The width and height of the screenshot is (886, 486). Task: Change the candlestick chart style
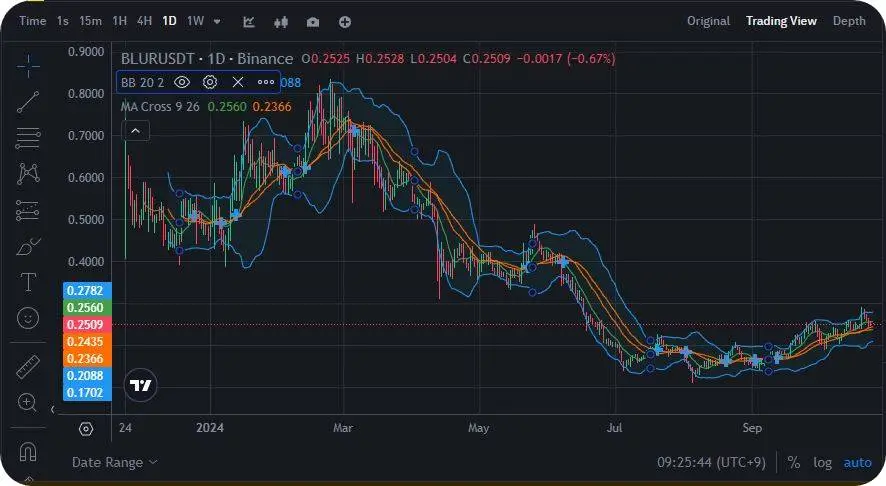[281, 22]
